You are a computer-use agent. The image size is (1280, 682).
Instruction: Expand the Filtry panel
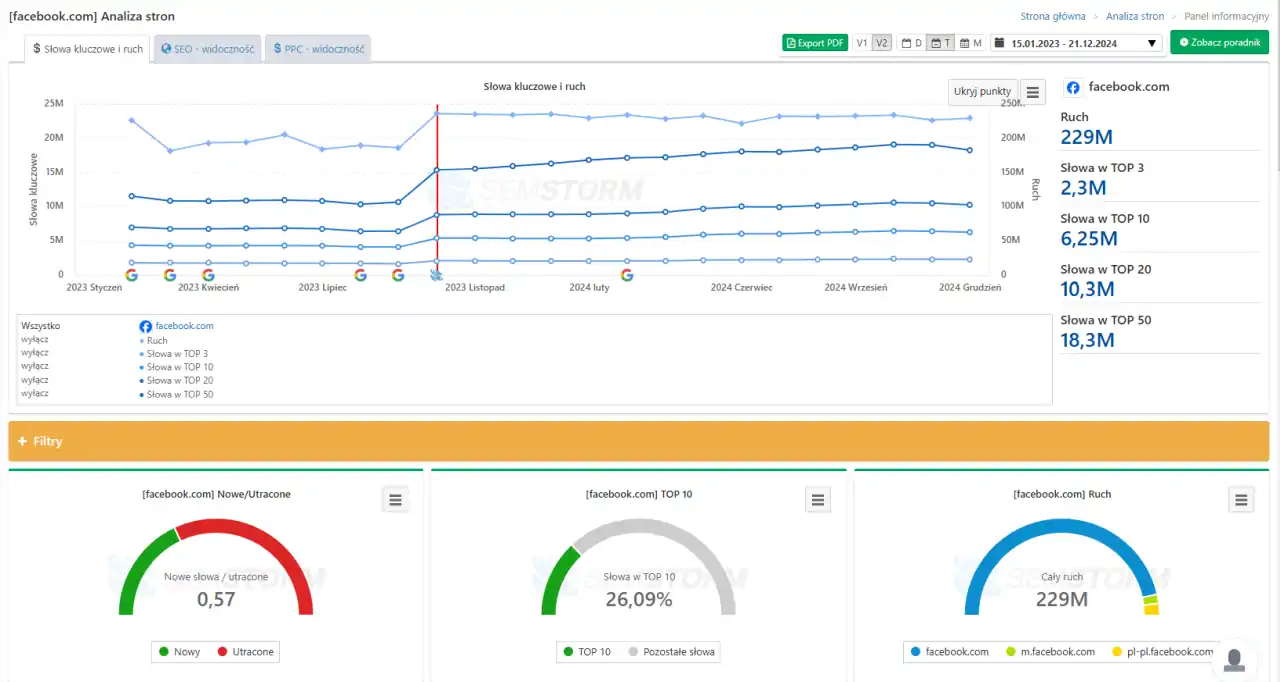(40, 441)
